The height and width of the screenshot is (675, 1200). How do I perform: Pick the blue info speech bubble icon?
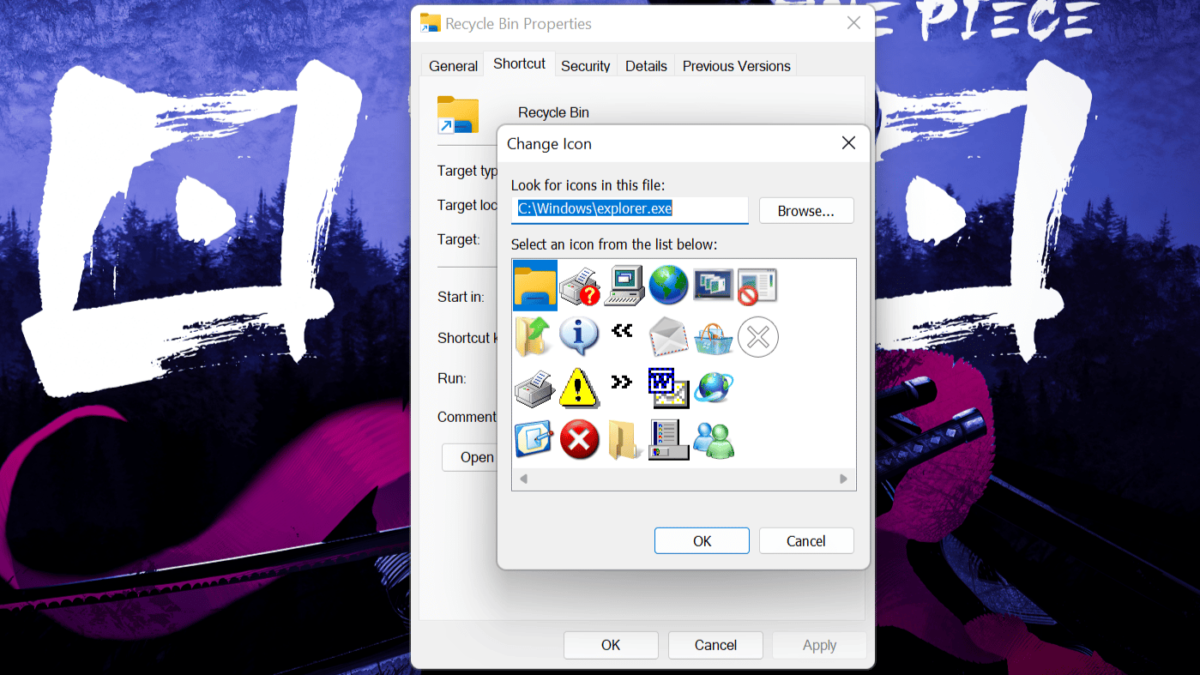pyautogui.click(x=579, y=336)
